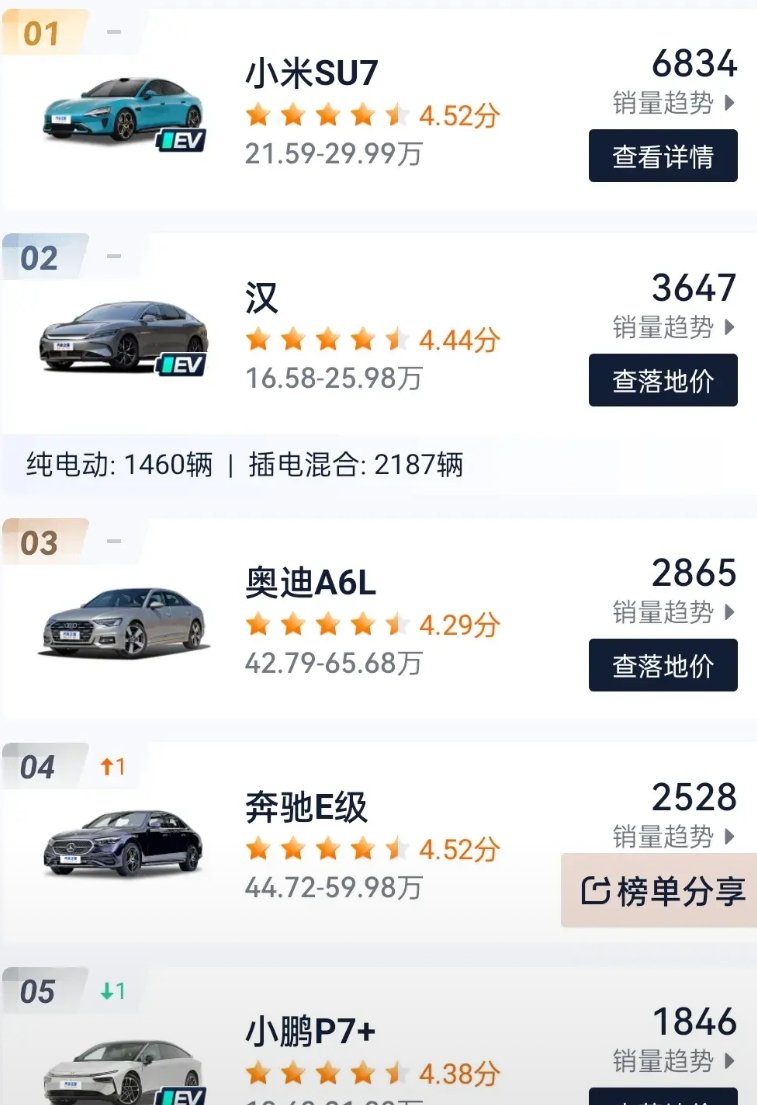Image resolution: width=757 pixels, height=1105 pixels.
Task: Click 查落地价 for 汉
Action: tap(663, 381)
